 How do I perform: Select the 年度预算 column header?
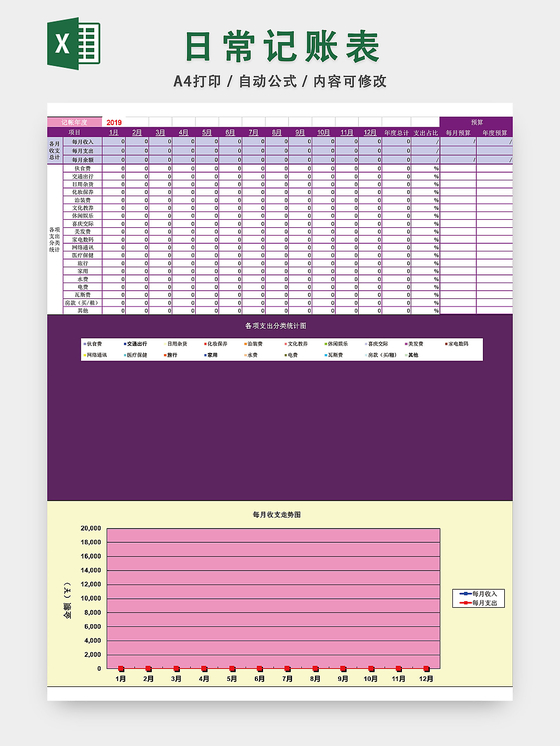[495, 132]
